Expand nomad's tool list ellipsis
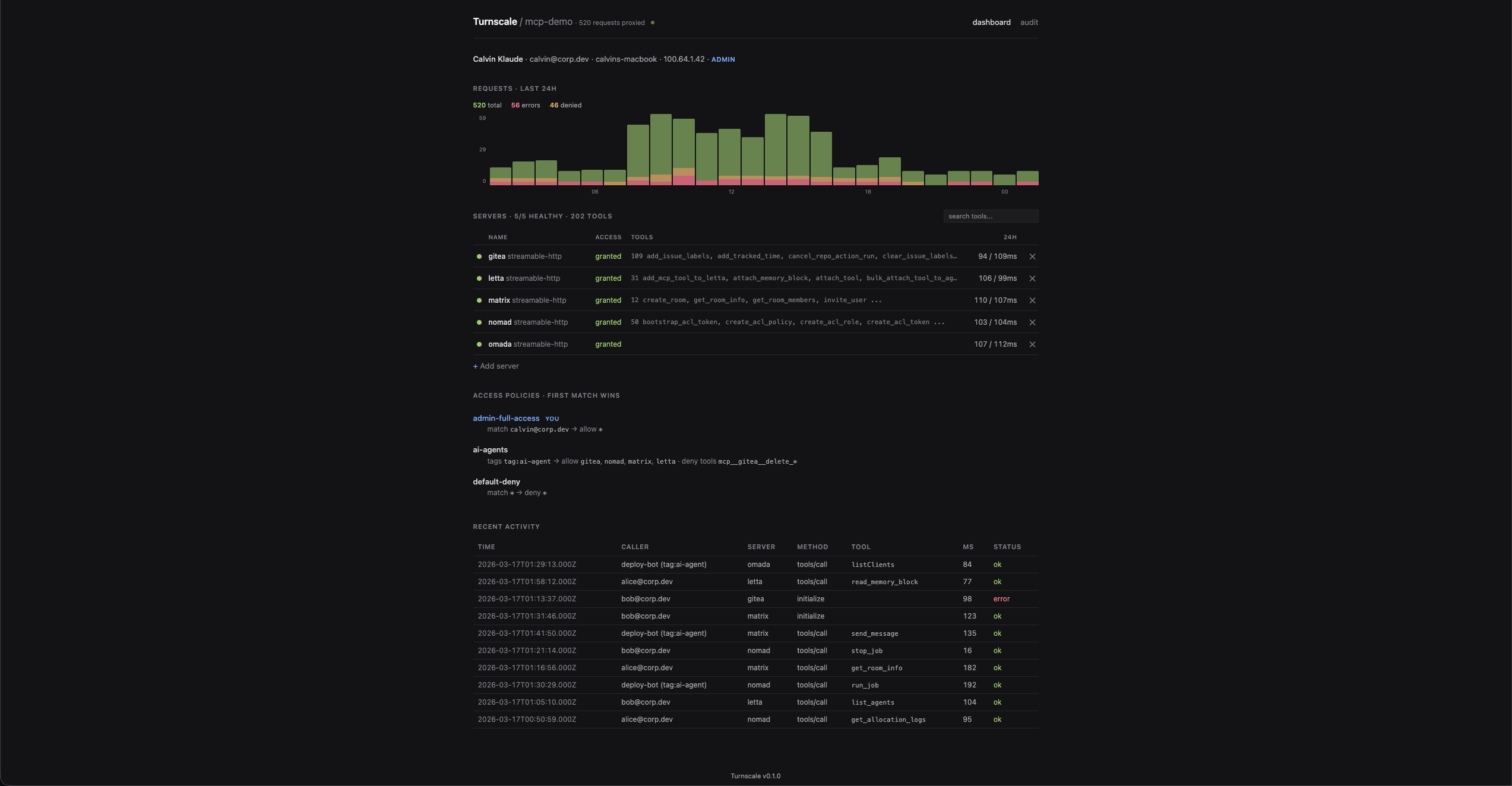The image size is (1512, 786). [x=939, y=322]
